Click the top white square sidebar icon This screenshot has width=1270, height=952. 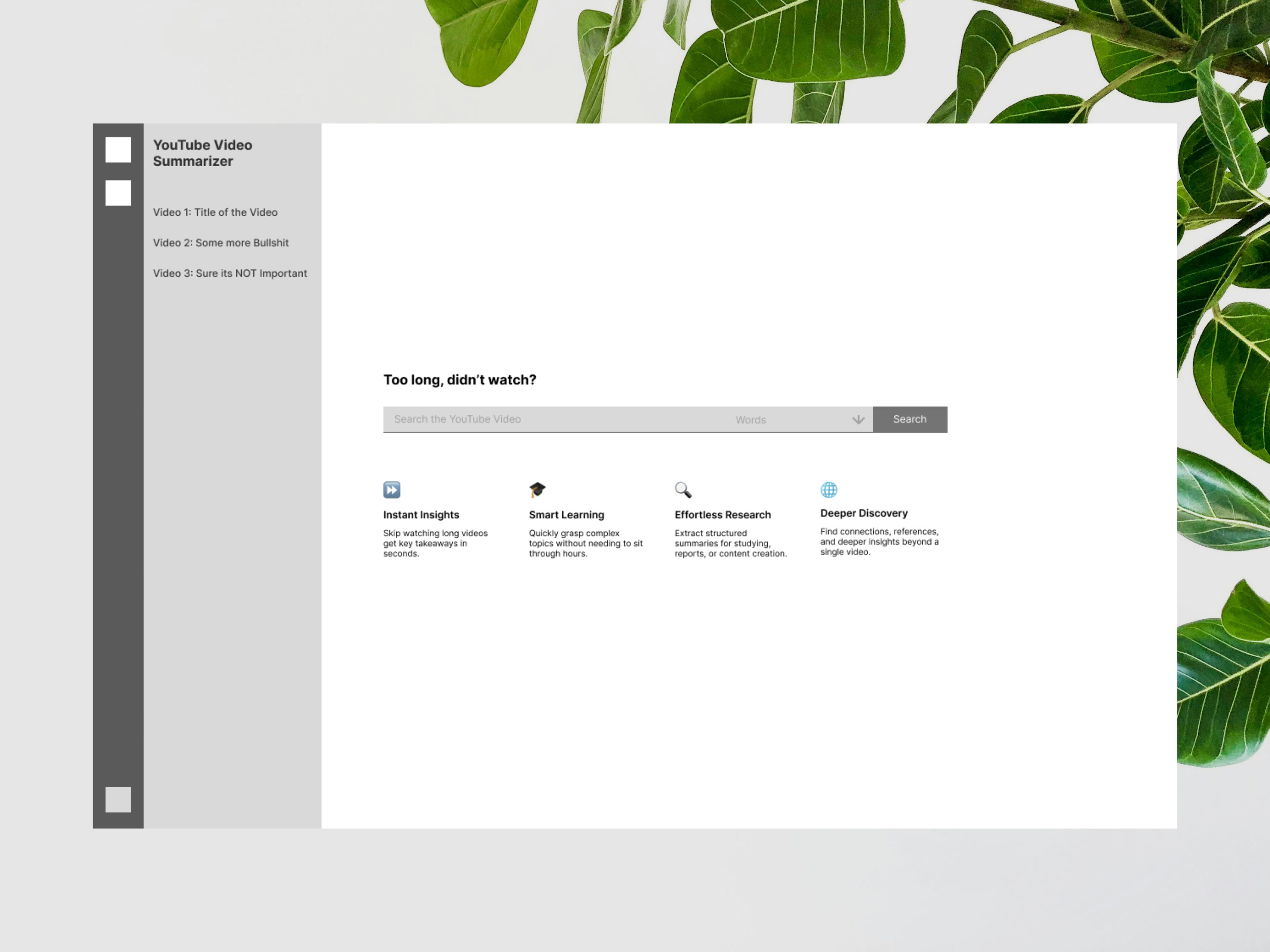pyautogui.click(x=118, y=150)
